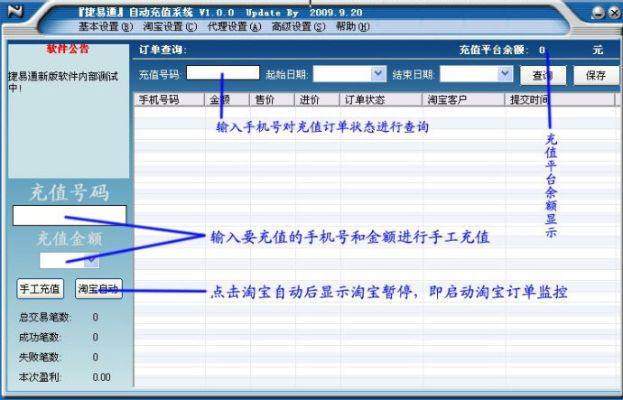Open the 充值金额 amount dropdown
Image resolution: width=623 pixels, height=400 pixels.
[x=92, y=260]
